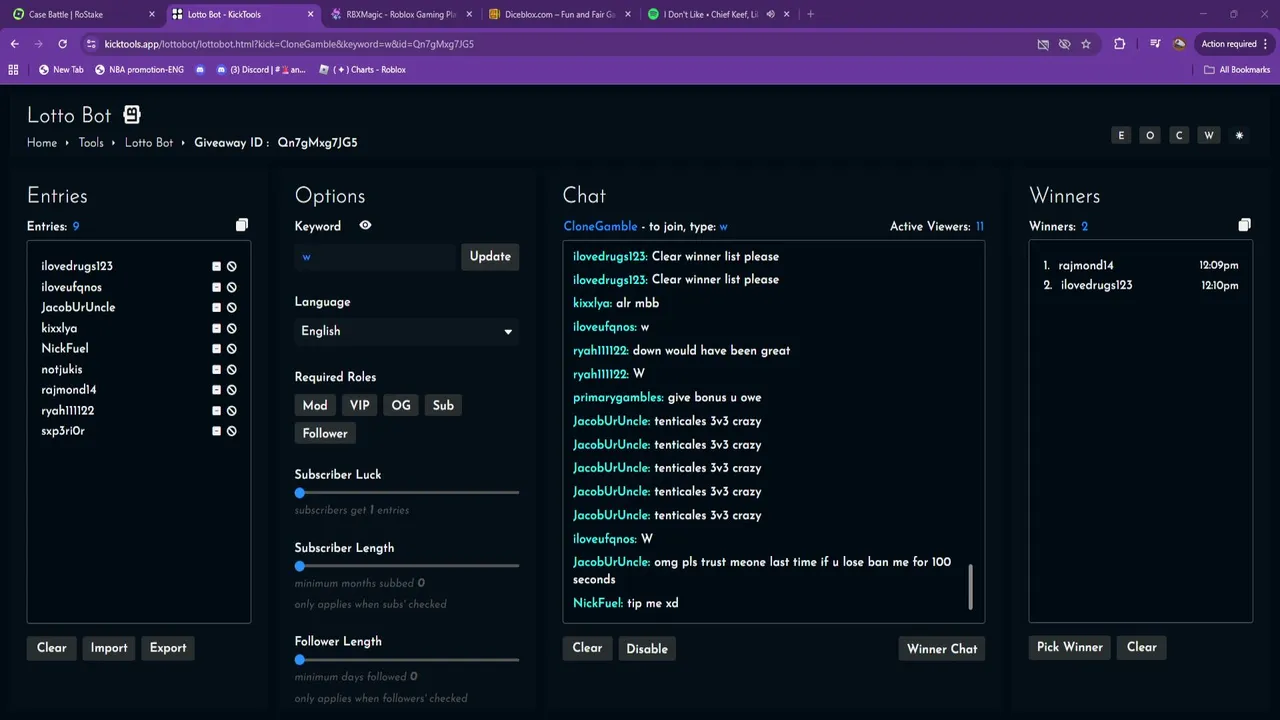
Task: Click the ban icon next to ilovedrugs123 entry
Action: 231,267
